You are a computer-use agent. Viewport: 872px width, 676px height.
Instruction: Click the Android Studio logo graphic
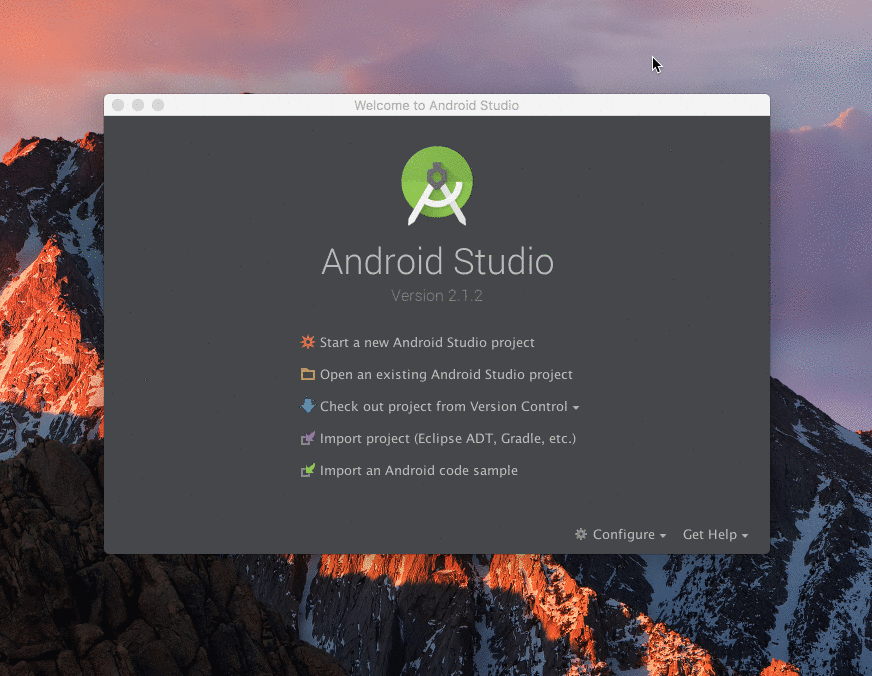point(437,185)
